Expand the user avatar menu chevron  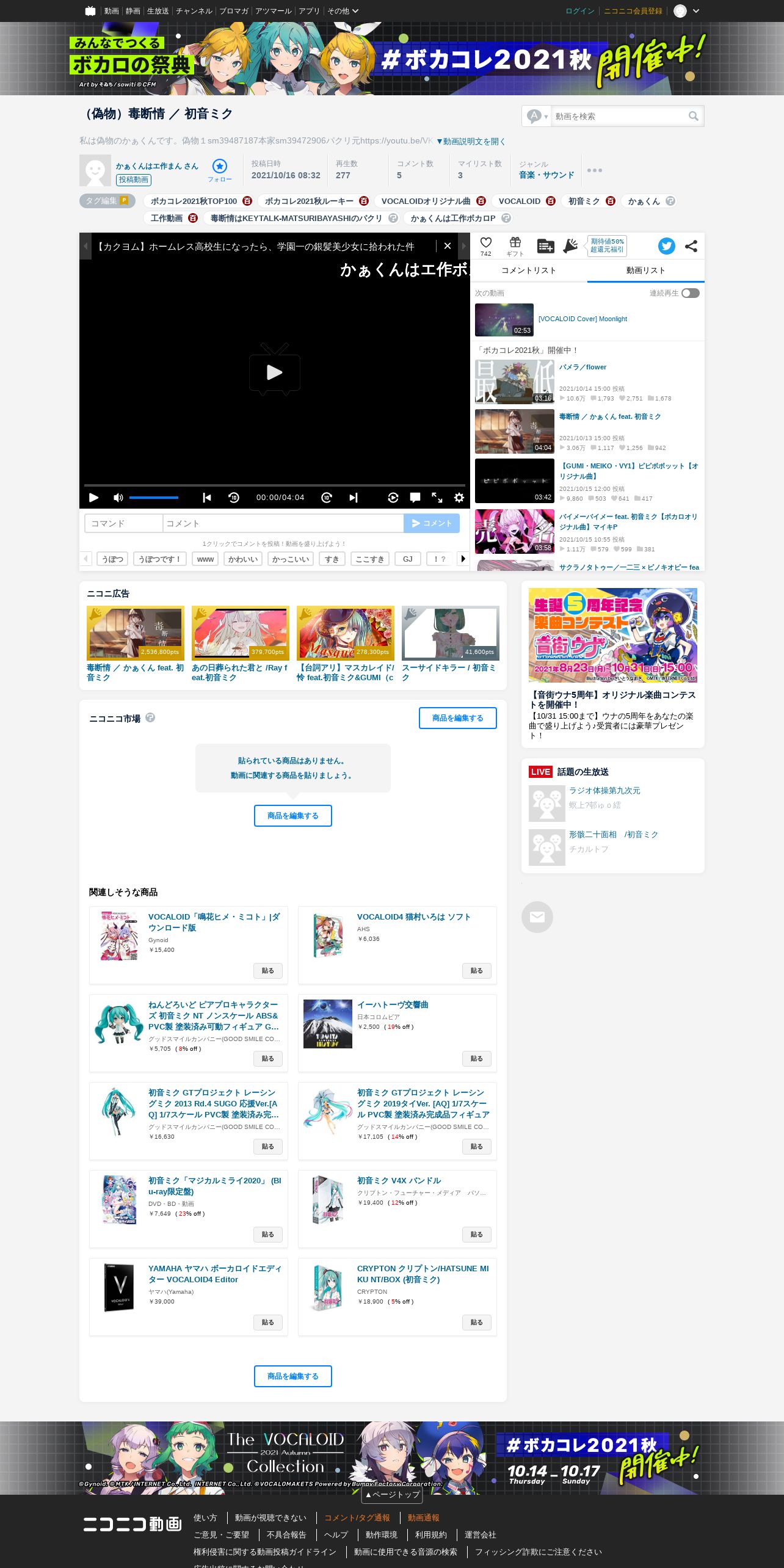tap(696, 11)
